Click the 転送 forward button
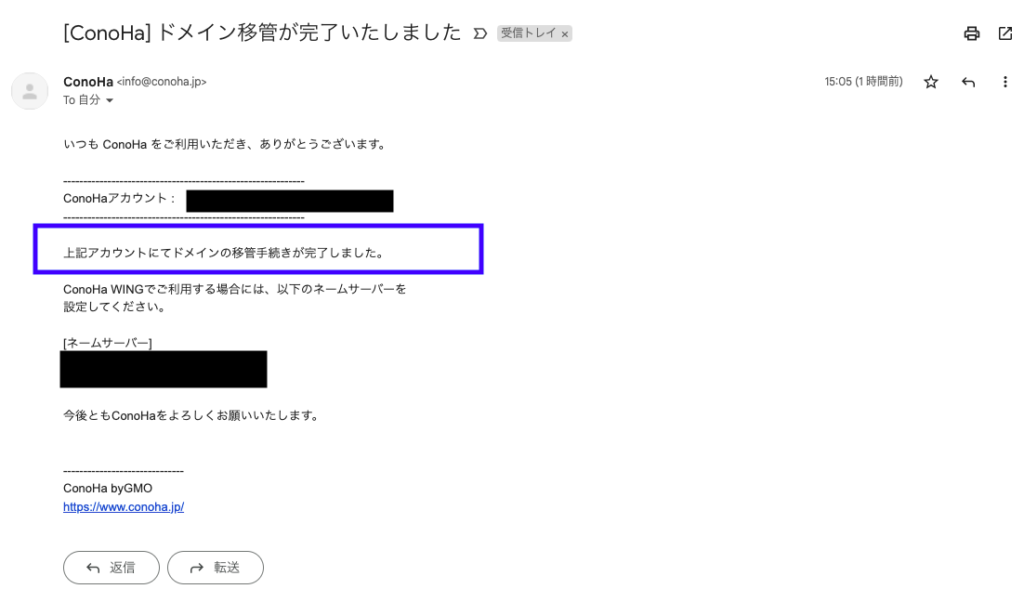Viewport: 1024px width, 602px height. [x=216, y=567]
